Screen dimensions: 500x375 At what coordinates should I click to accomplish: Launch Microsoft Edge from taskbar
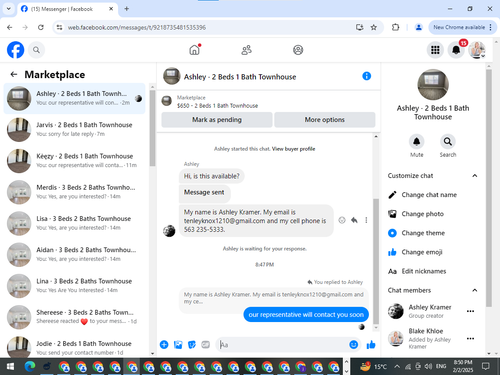coord(30,367)
